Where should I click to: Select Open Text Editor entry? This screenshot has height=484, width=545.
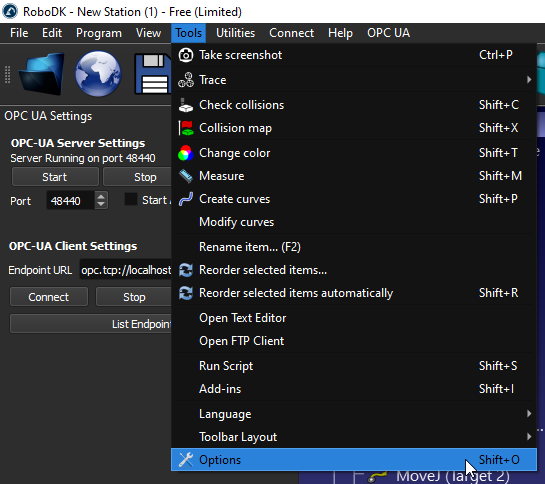pos(354,318)
